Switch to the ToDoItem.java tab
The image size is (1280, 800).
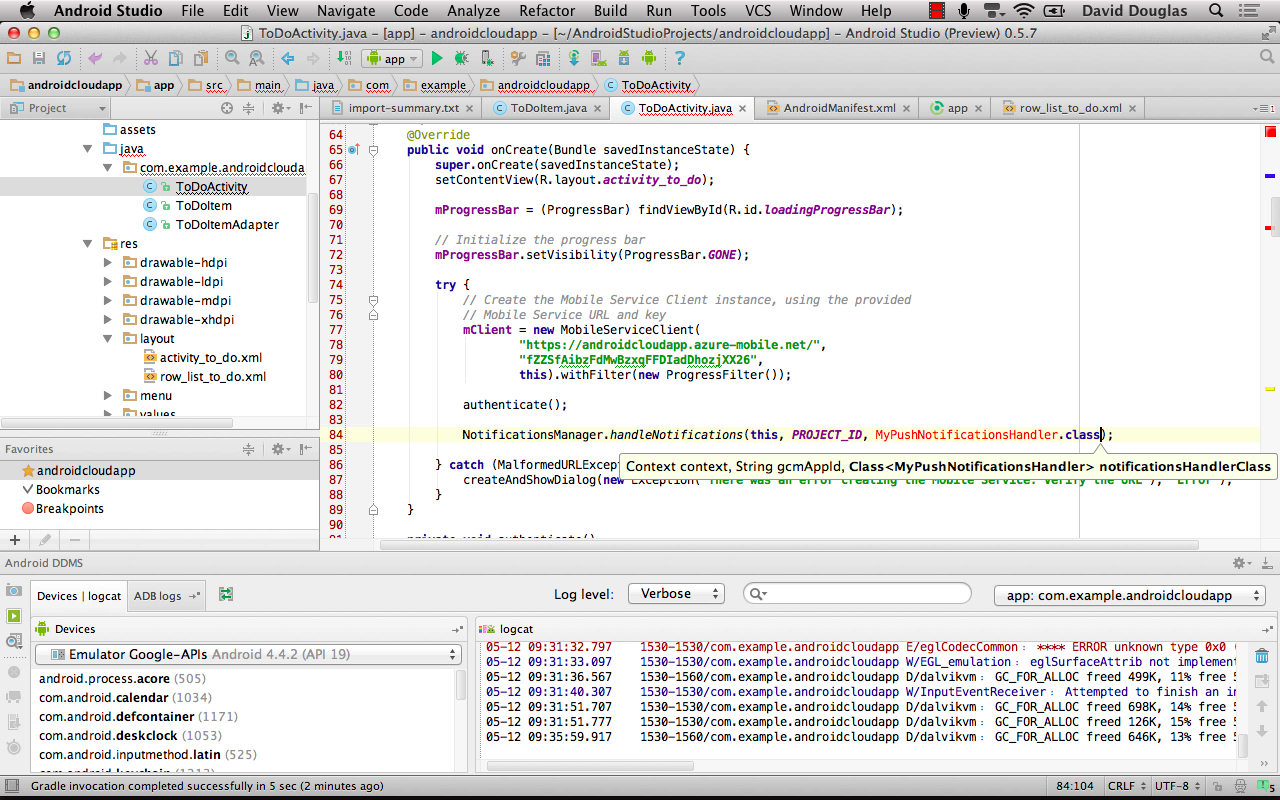(x=548, y=108)
